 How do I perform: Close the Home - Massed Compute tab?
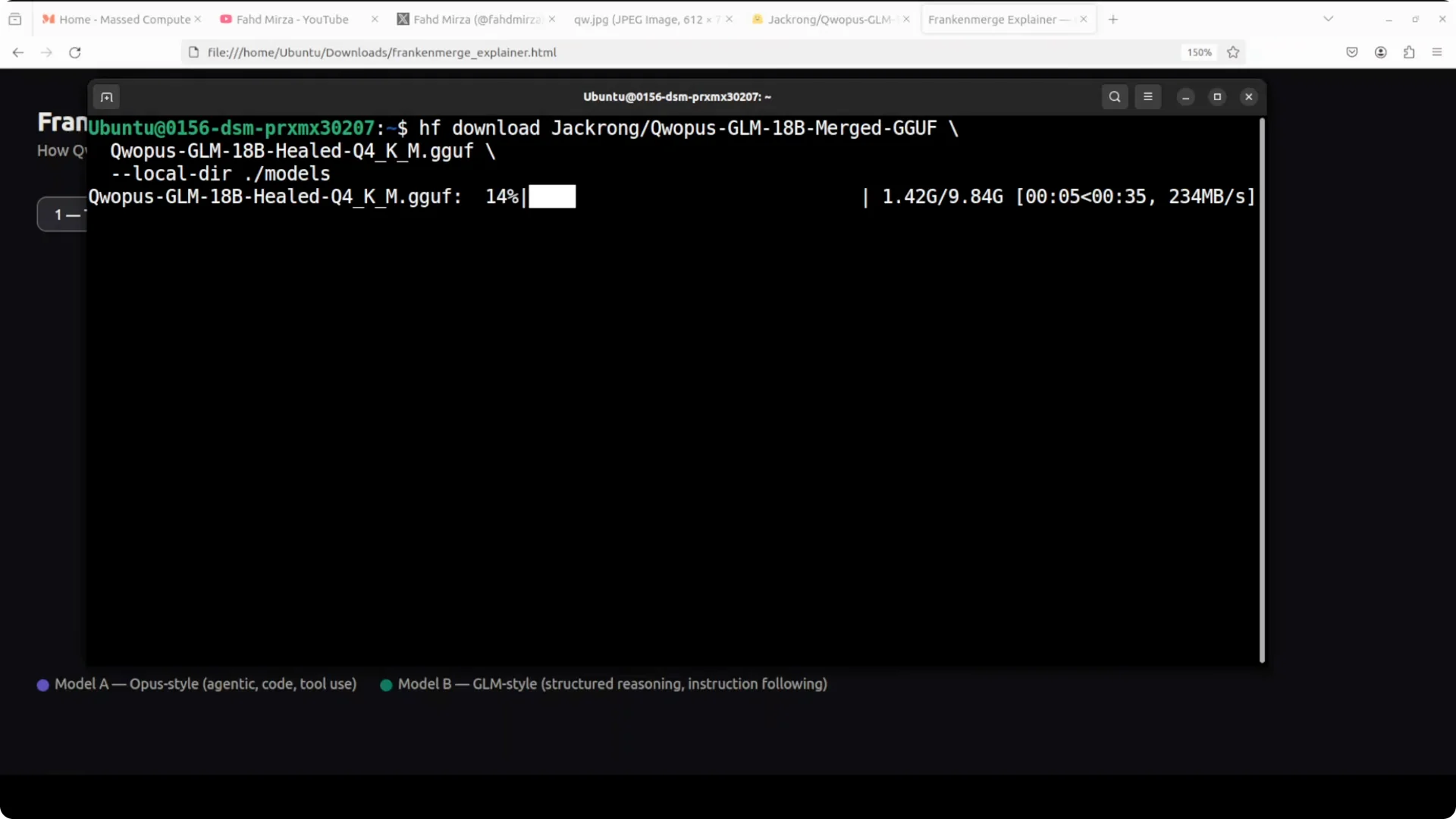pos(198,19)
